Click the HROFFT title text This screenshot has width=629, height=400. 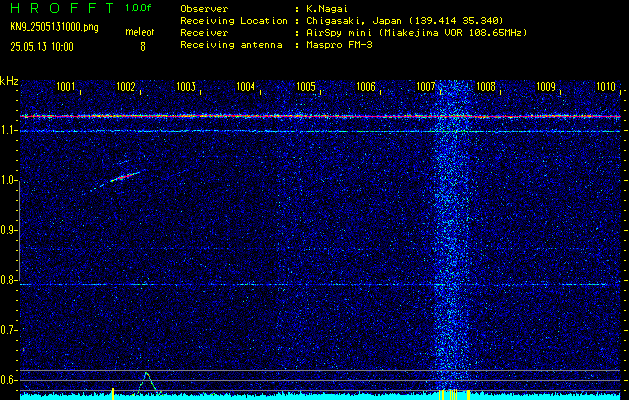point(62,8)
